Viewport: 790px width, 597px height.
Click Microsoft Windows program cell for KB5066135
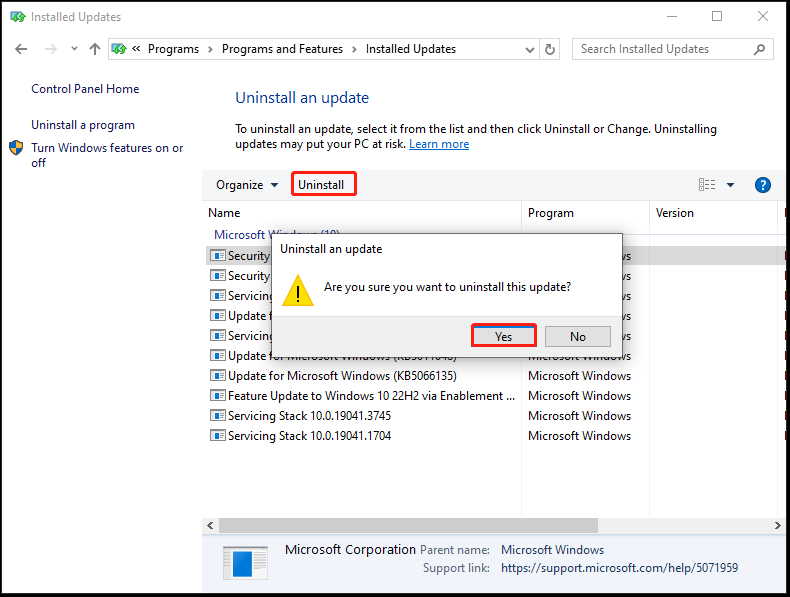(x=579, y=376)
